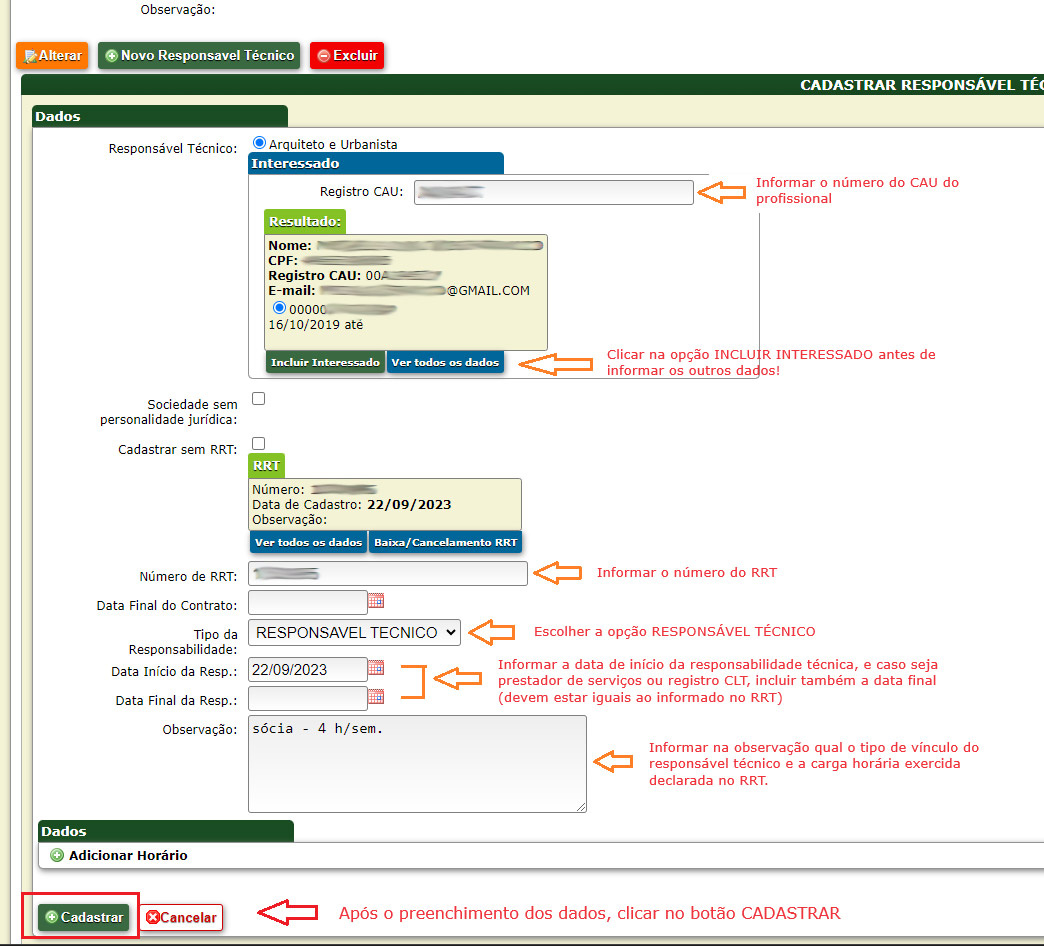The image size is (1044, 946).
Task: Open calendar picker for Data Final do Contrato
Action: [376, 601]
